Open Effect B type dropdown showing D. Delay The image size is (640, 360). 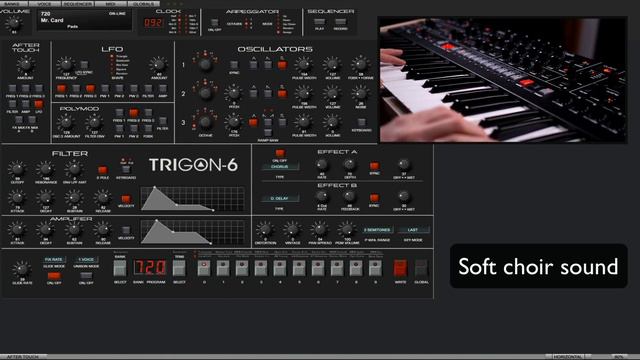click(280, 198)
